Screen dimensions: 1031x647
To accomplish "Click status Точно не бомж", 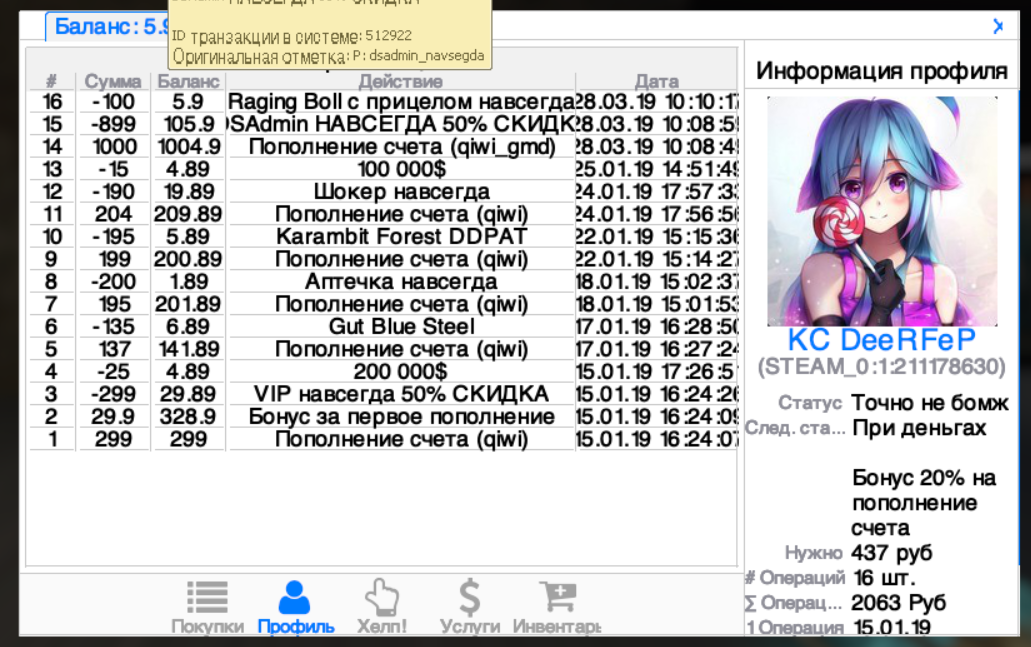I will click(x=930, y=402).
